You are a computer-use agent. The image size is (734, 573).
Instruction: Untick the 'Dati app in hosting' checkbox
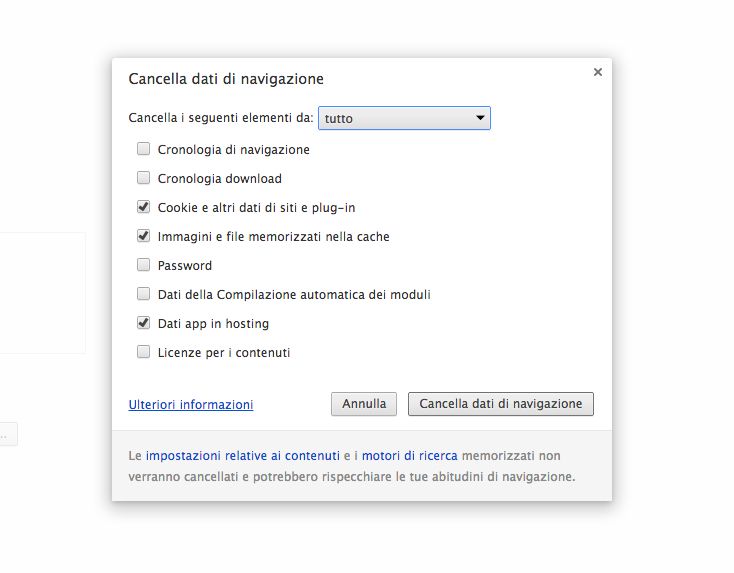[x=144, y=324]
